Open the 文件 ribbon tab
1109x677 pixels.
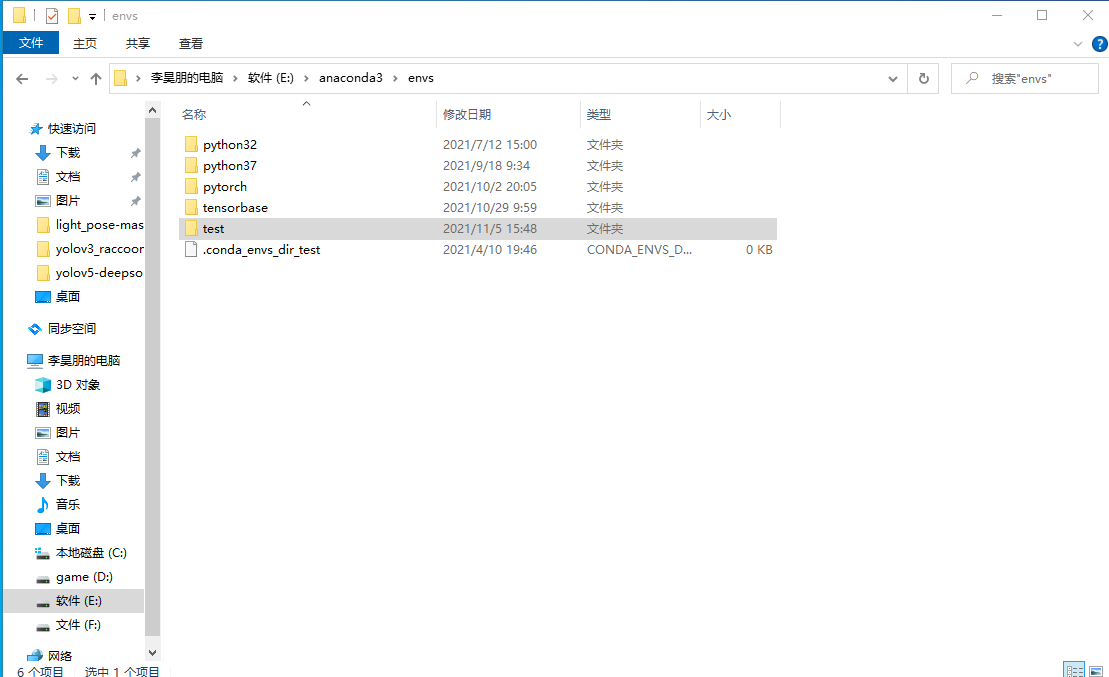pos(30,43)
